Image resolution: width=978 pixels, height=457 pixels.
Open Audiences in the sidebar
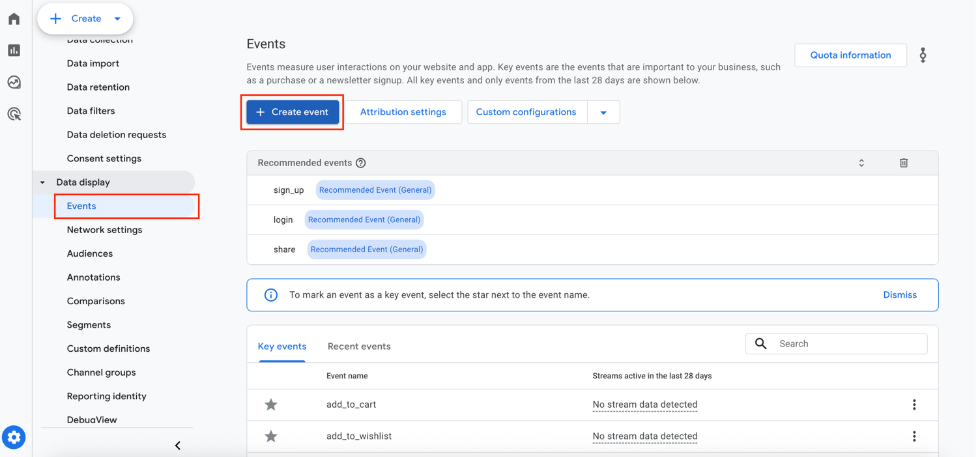(x=90, y=254)
